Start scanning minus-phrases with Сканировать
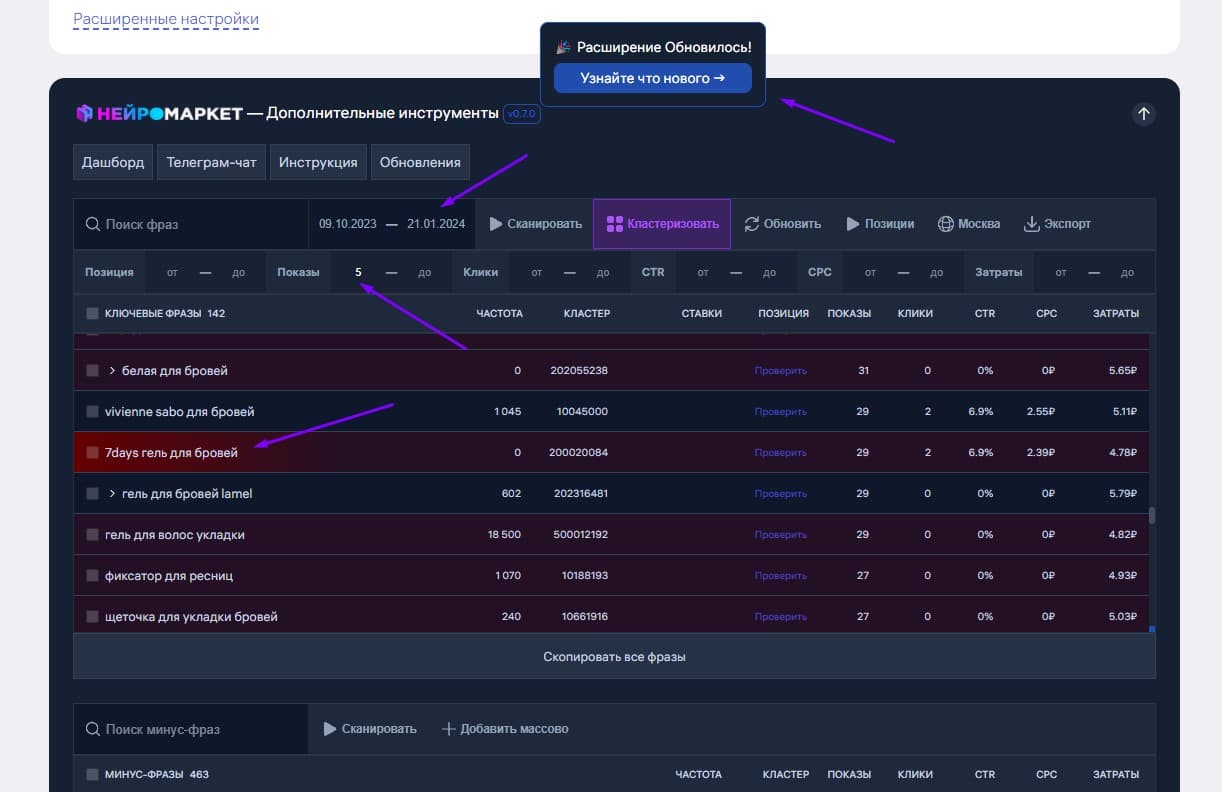 pyautogui.click(x=370, y=729)
